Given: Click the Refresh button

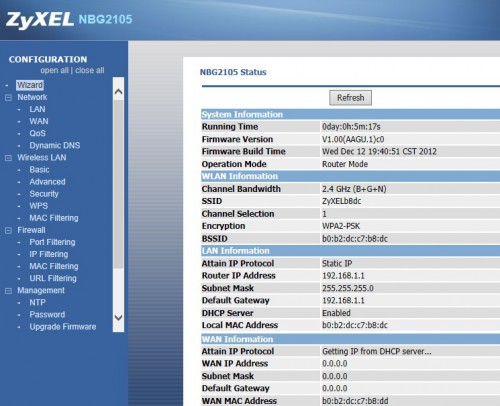Looking at the screenshot, I should (350, 98).
